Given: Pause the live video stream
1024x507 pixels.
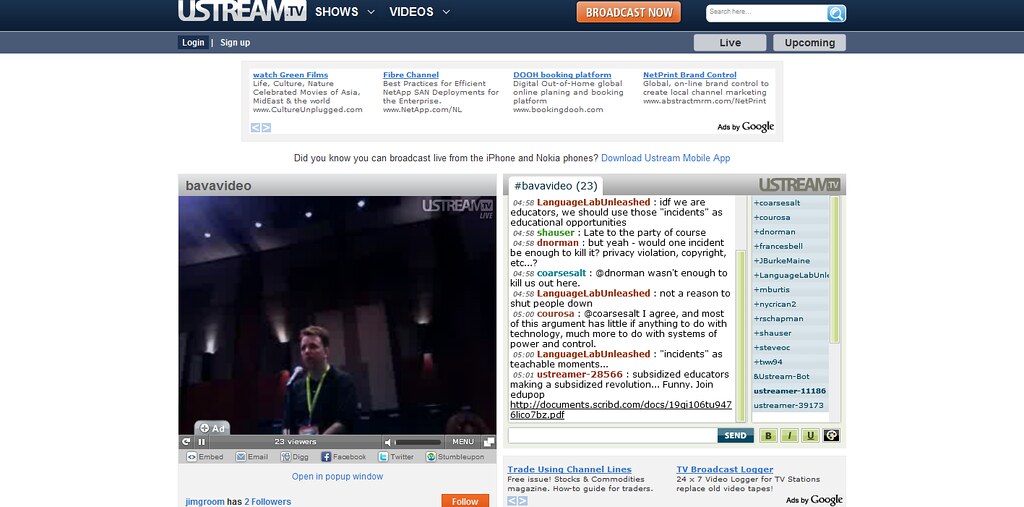Looking at the screenshot, I should point(201,442).
